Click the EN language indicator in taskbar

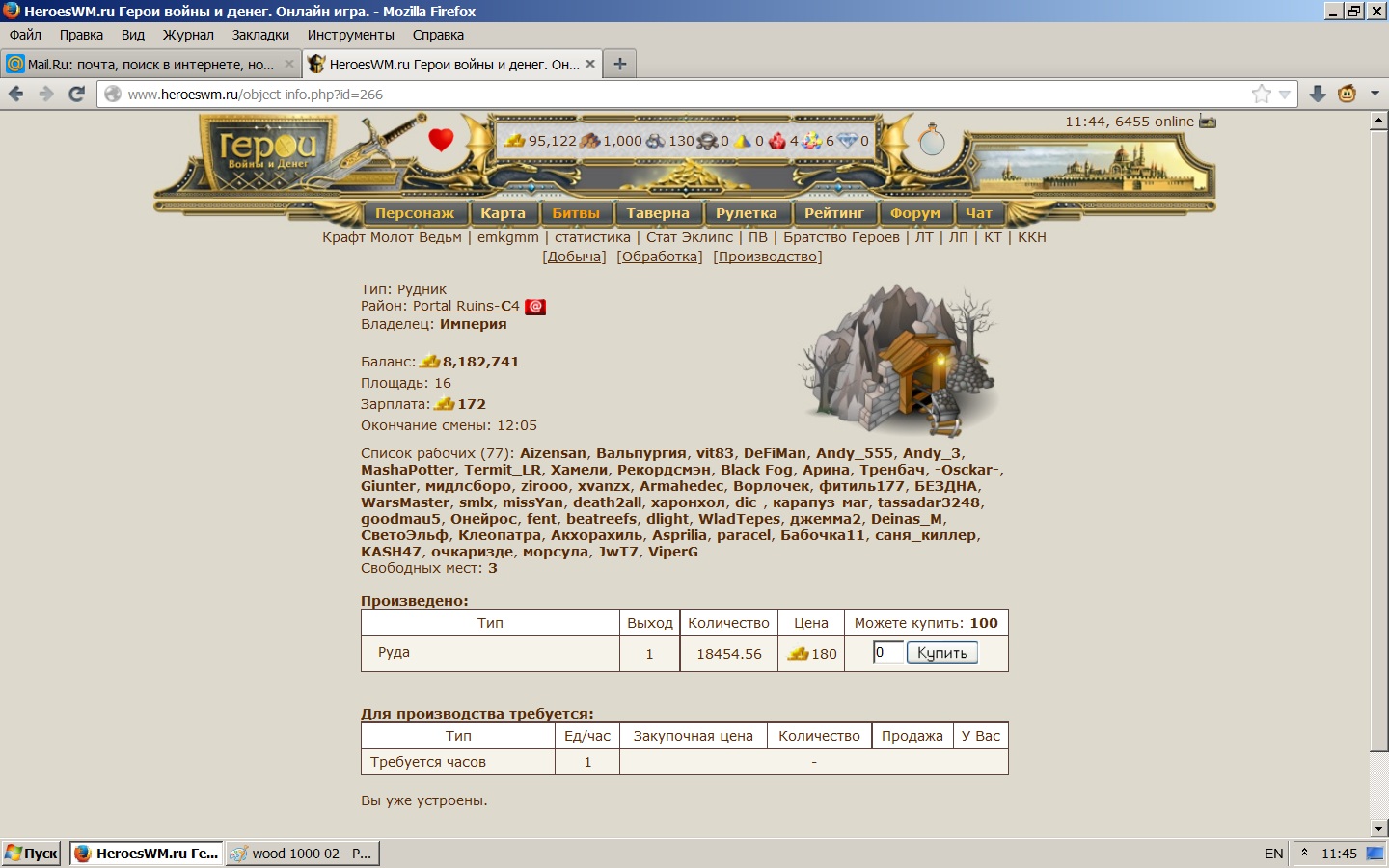coord(1273,854)
